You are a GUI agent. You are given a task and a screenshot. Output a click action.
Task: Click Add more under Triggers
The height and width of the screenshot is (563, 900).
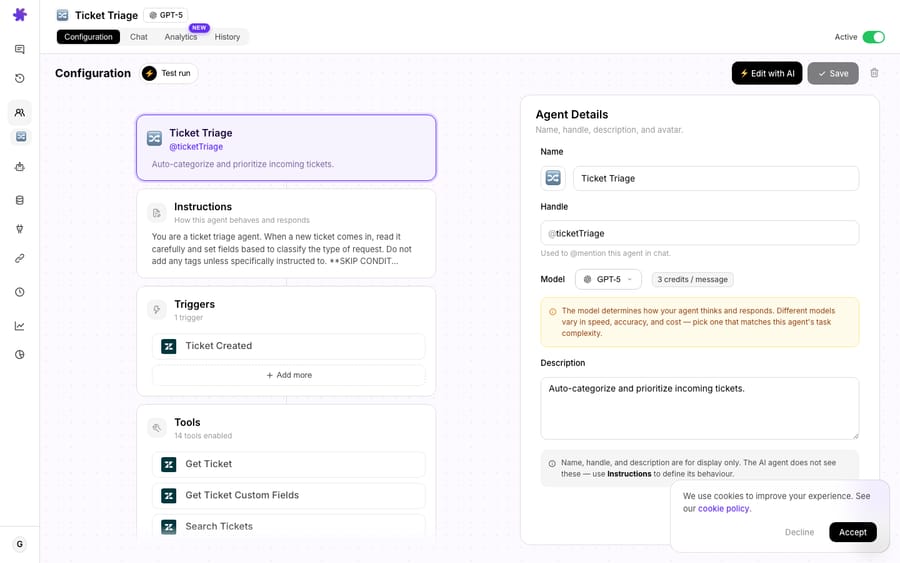click(289, 375)
